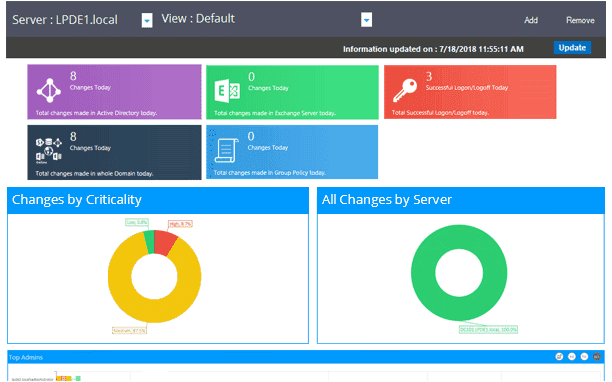Select the Changes by Criticality panel title

76,200
